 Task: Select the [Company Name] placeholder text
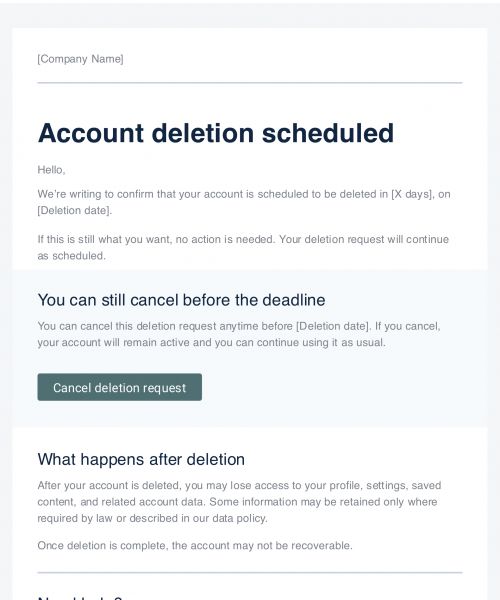(x=80, y=59)
